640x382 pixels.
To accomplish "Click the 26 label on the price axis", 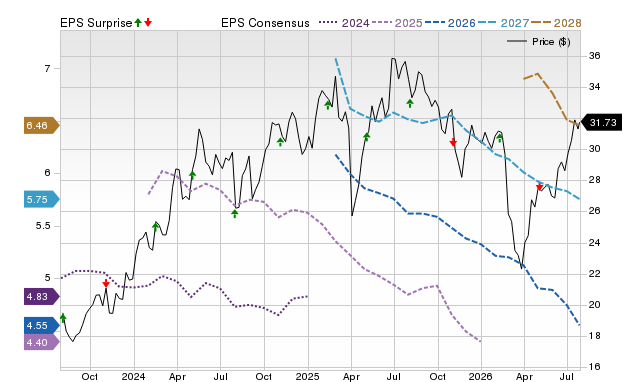I will click(595, 211).
